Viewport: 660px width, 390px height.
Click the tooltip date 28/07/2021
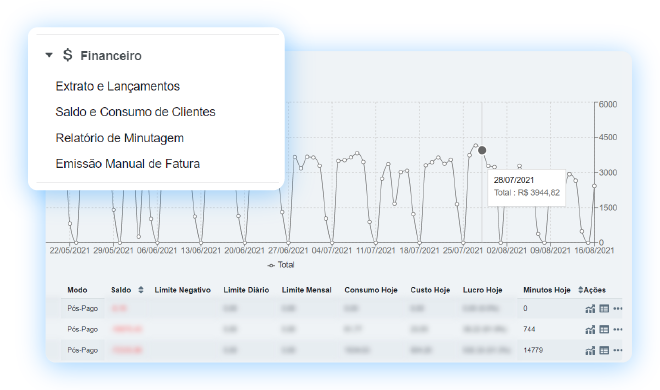(514, 180)
